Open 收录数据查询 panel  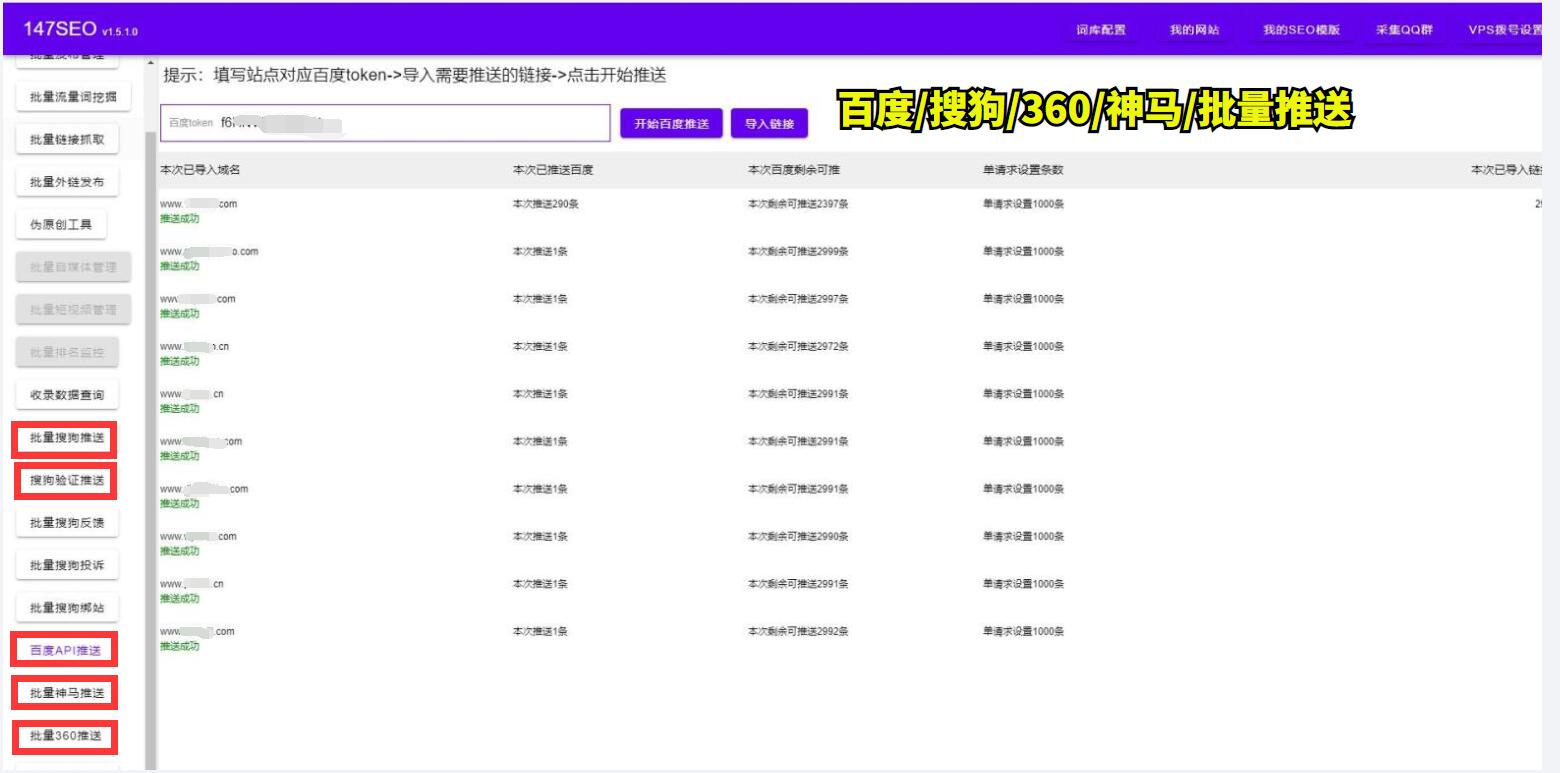coord(66,394)
